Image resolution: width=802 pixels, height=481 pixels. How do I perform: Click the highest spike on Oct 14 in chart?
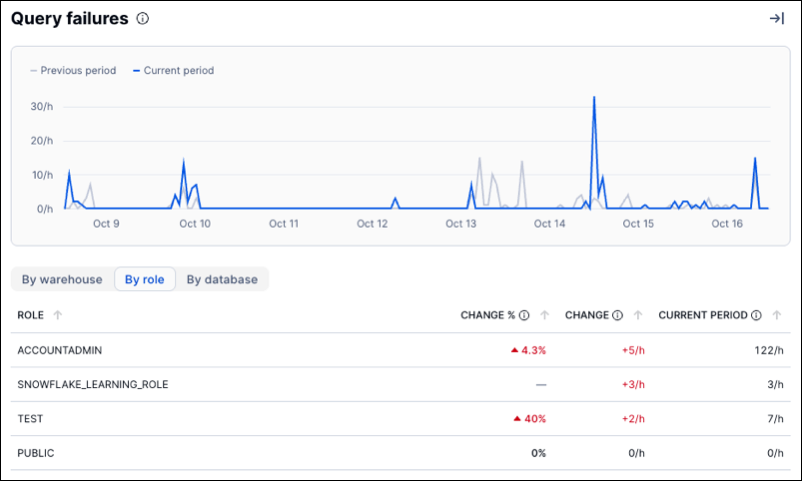594,98
